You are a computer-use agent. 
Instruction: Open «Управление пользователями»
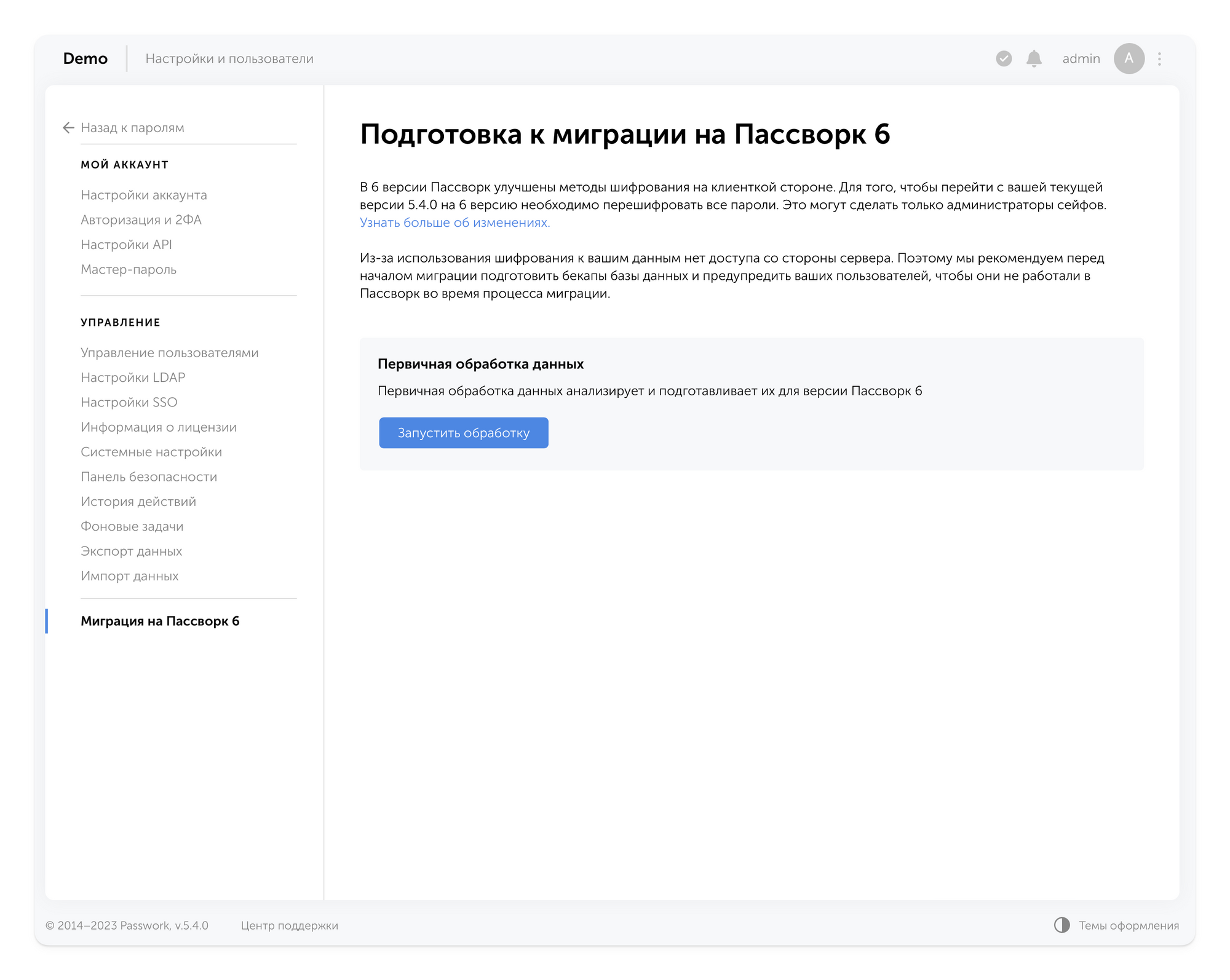(x=170, y=352)
